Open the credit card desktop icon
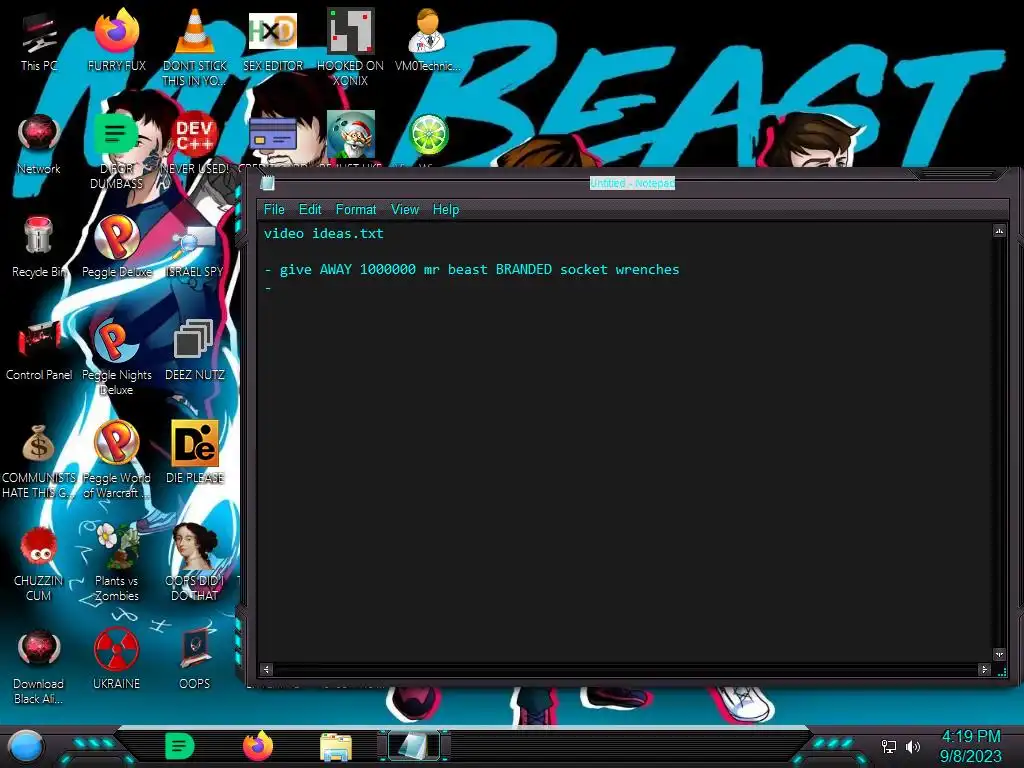Screen dimensions: 1024x768 pyautogui.click(x=273, y=137)
